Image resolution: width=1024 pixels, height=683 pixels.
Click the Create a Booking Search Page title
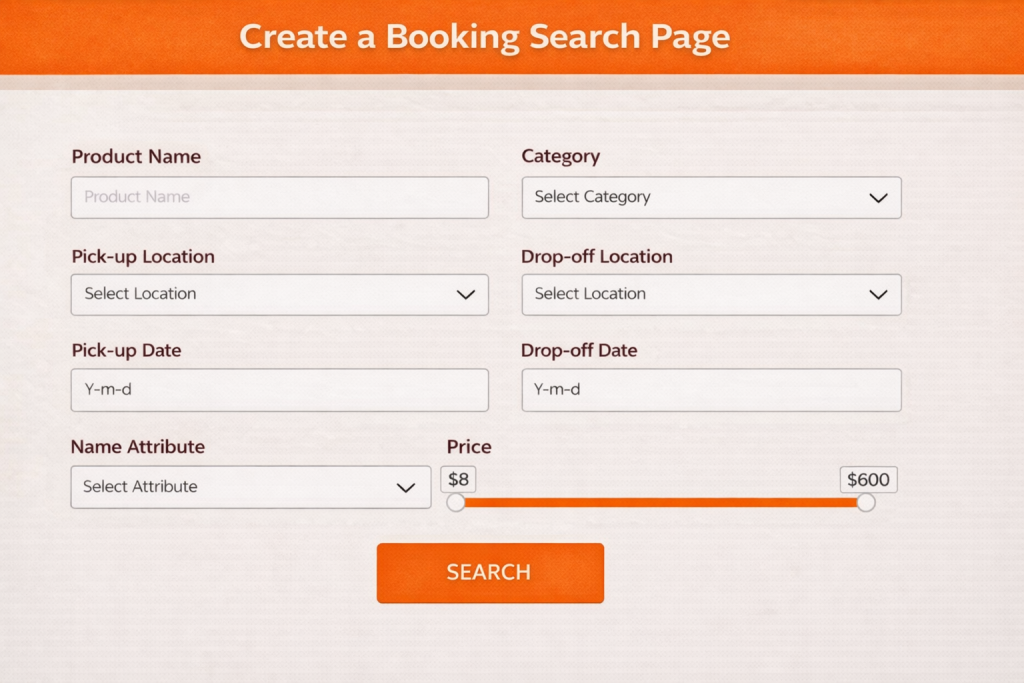click(485, 37)
